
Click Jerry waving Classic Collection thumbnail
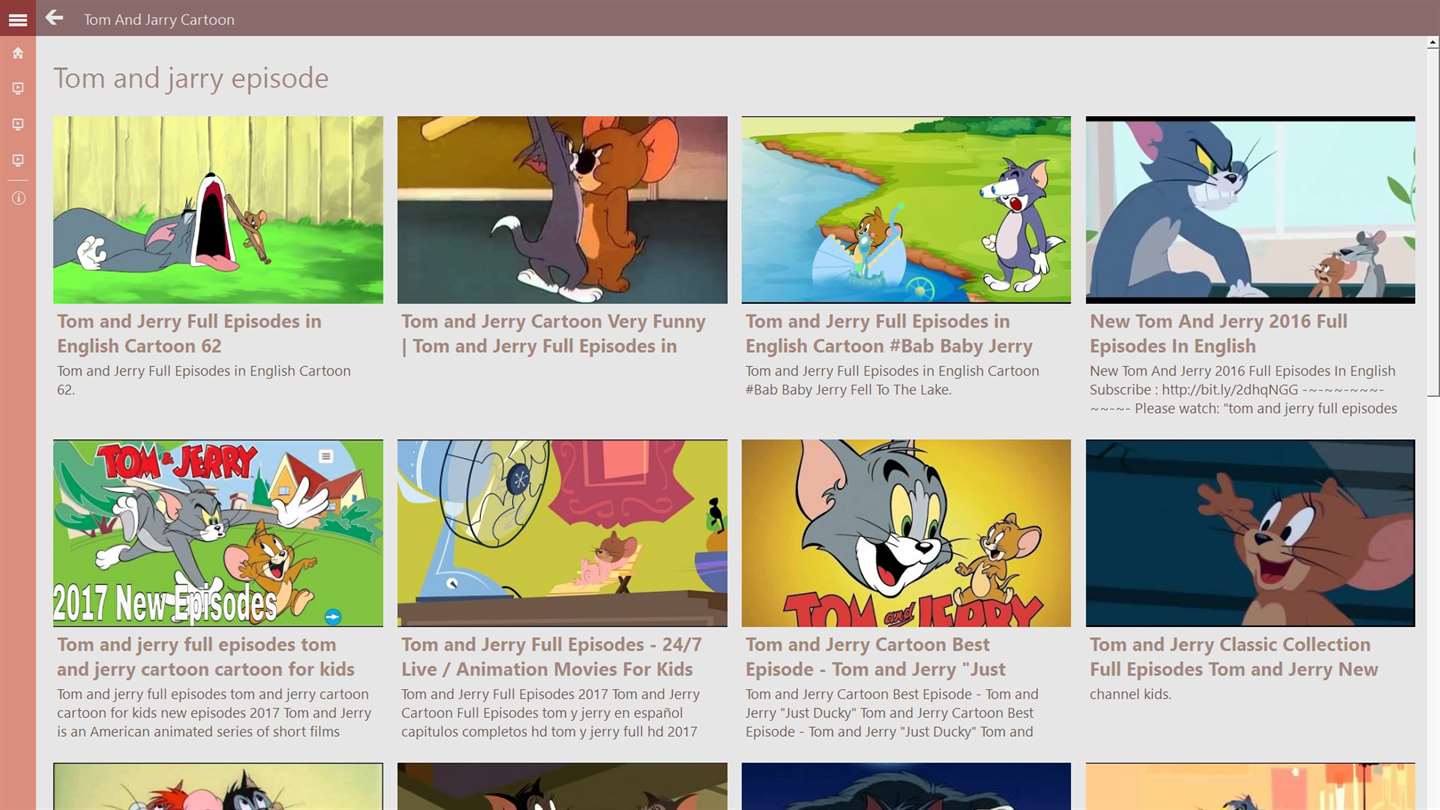point(1250,533)
